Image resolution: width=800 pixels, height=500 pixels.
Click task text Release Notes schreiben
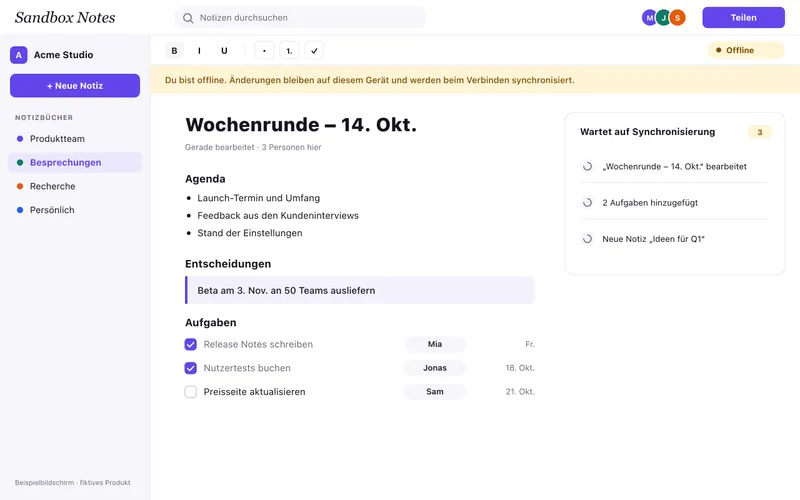258,344
